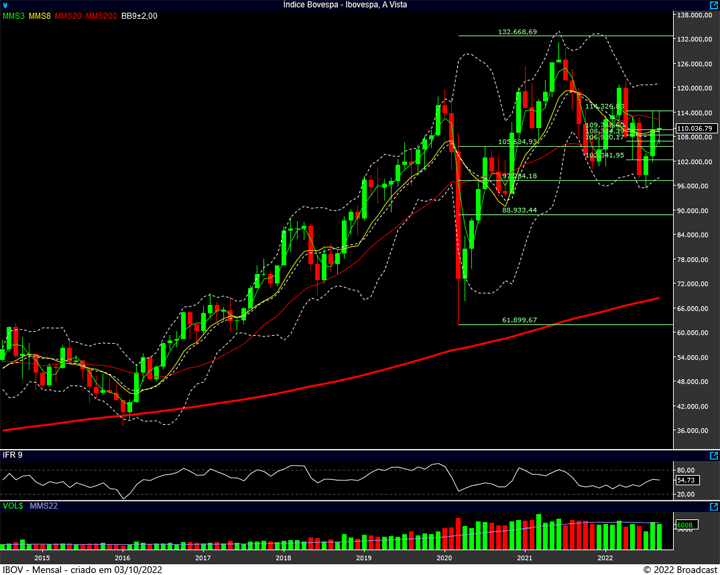Select the MMS8 moving average label
The image size is (720, 575).
(x=40, y=17)
